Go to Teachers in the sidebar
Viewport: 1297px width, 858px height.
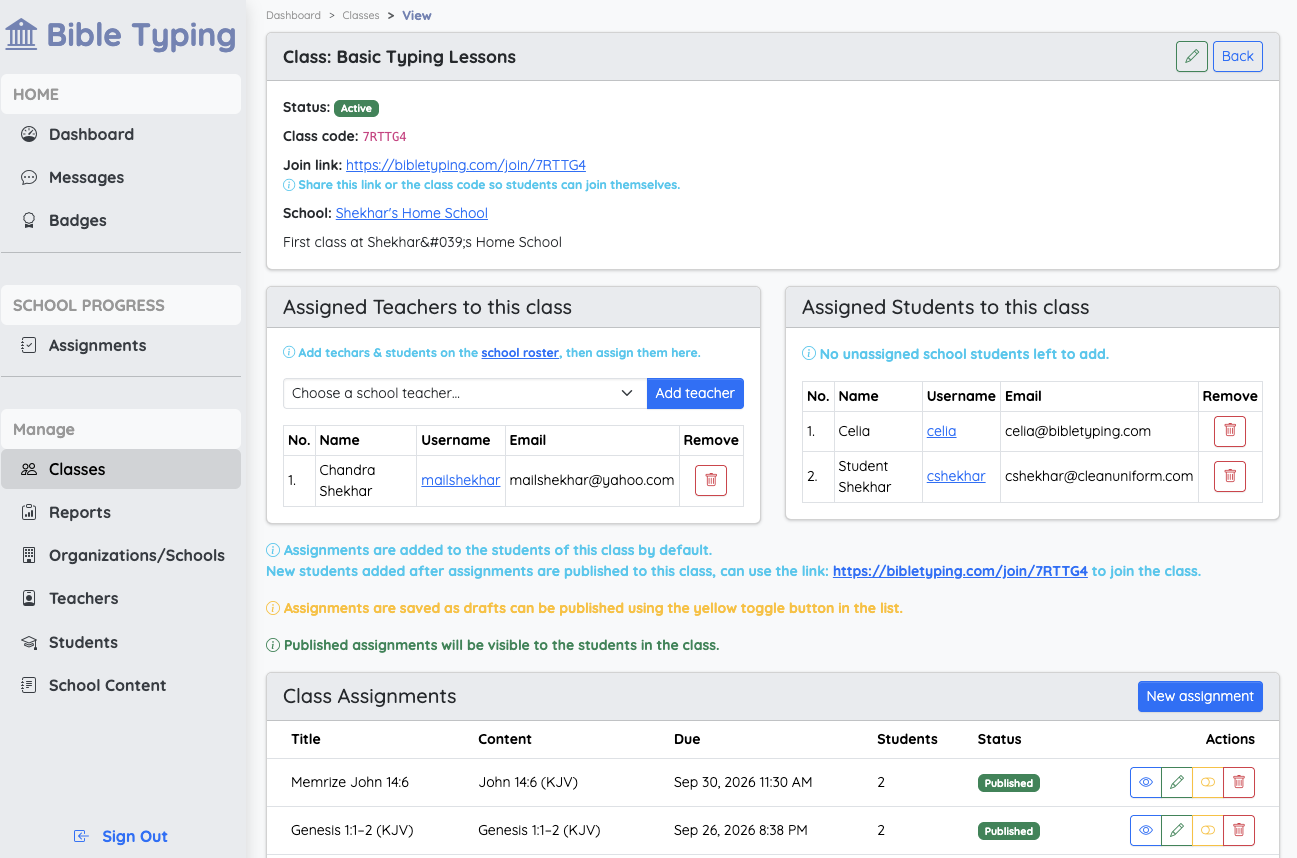click(x=121, y=598)
